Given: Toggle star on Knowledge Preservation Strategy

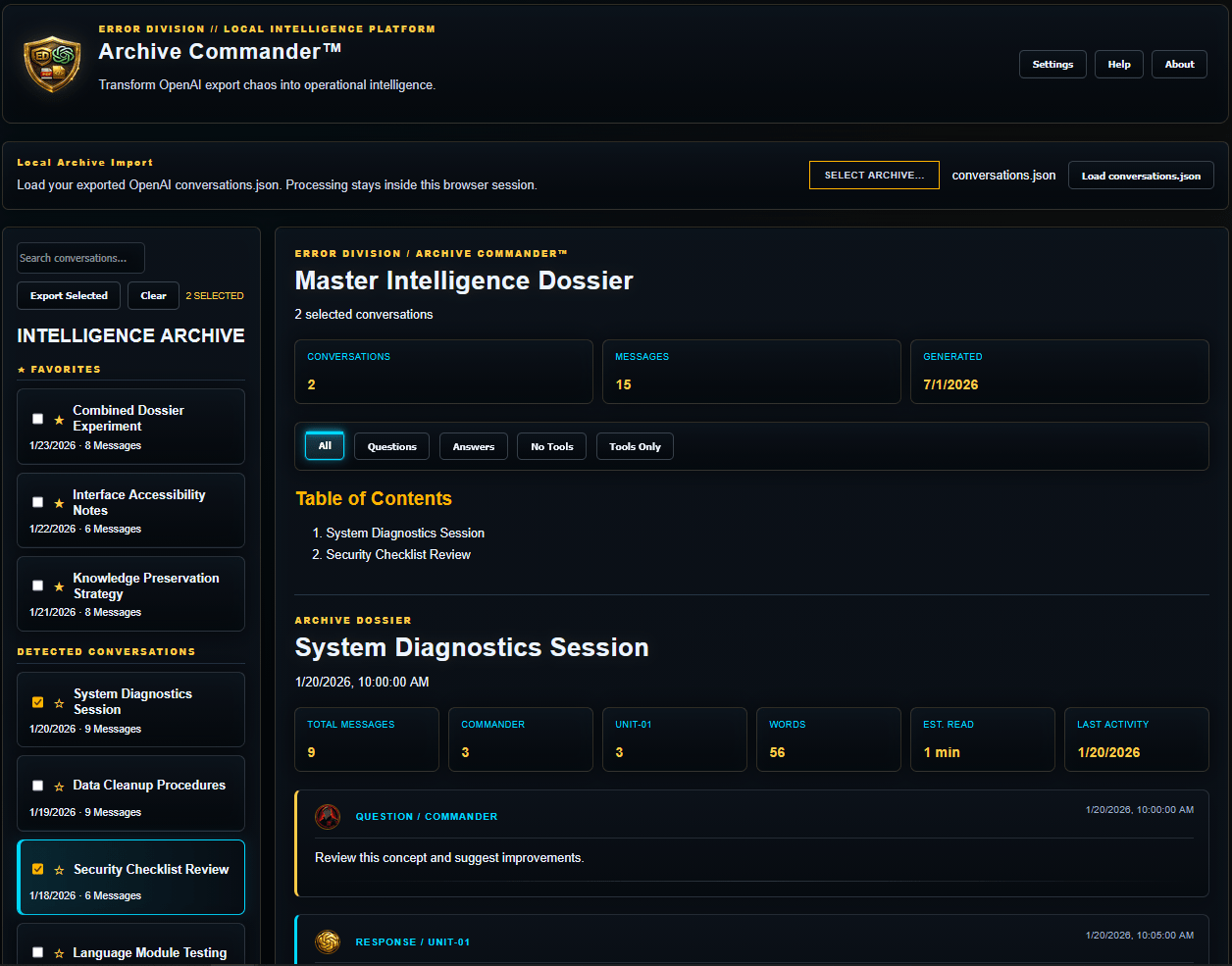Looking at the screenshot, I should pyautogui.click(x=59, y=586).
